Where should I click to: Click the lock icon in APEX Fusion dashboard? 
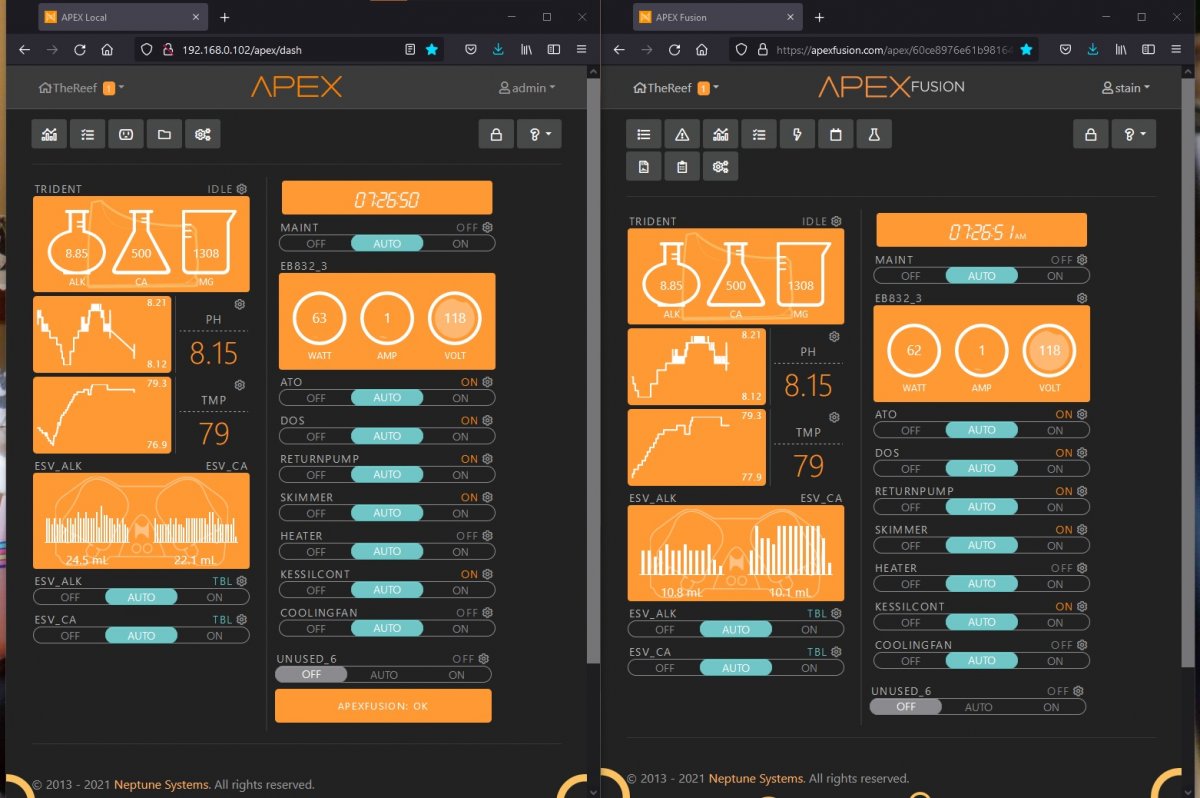(1091, 134)
